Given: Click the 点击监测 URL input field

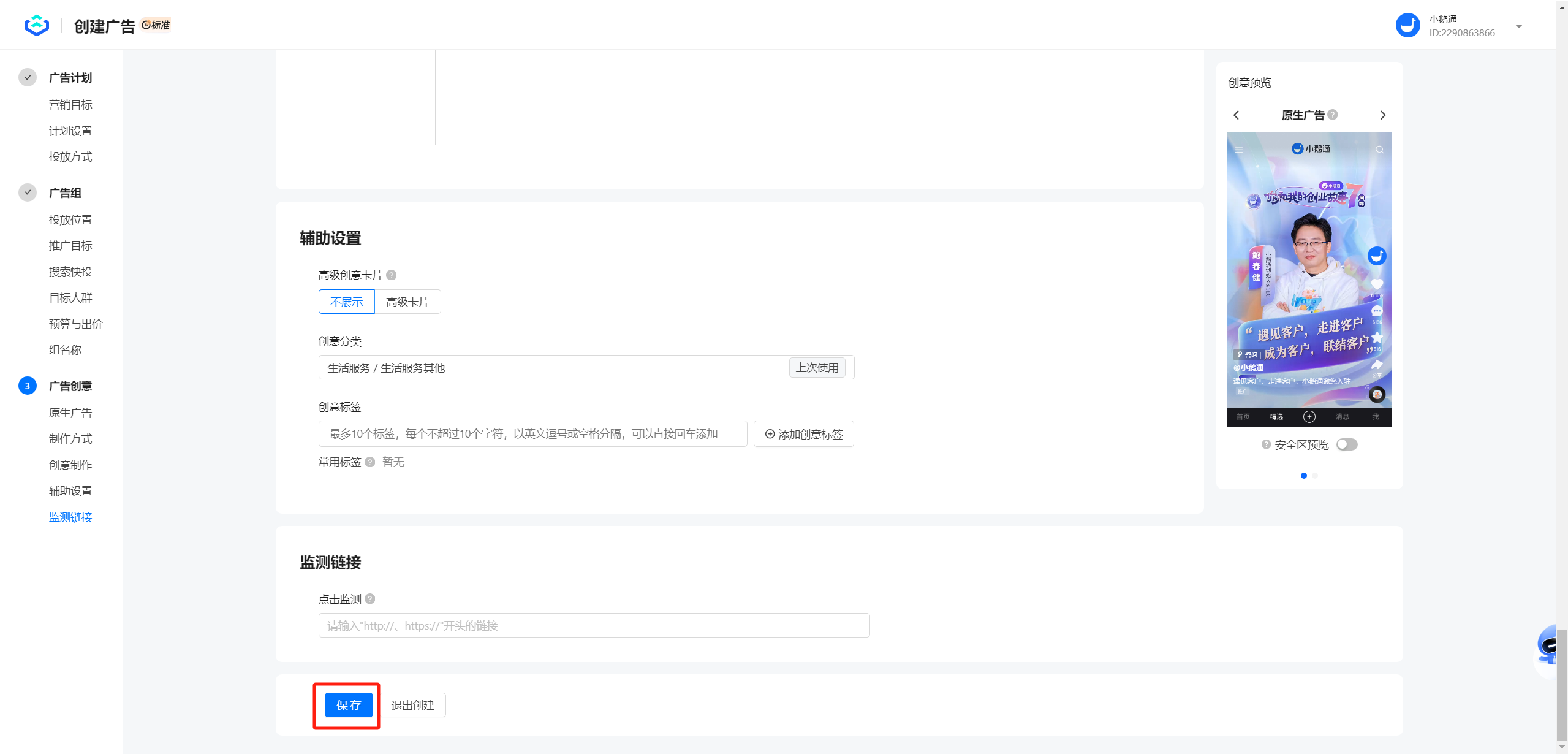Looking at the screenshot, I should point(594,625).
